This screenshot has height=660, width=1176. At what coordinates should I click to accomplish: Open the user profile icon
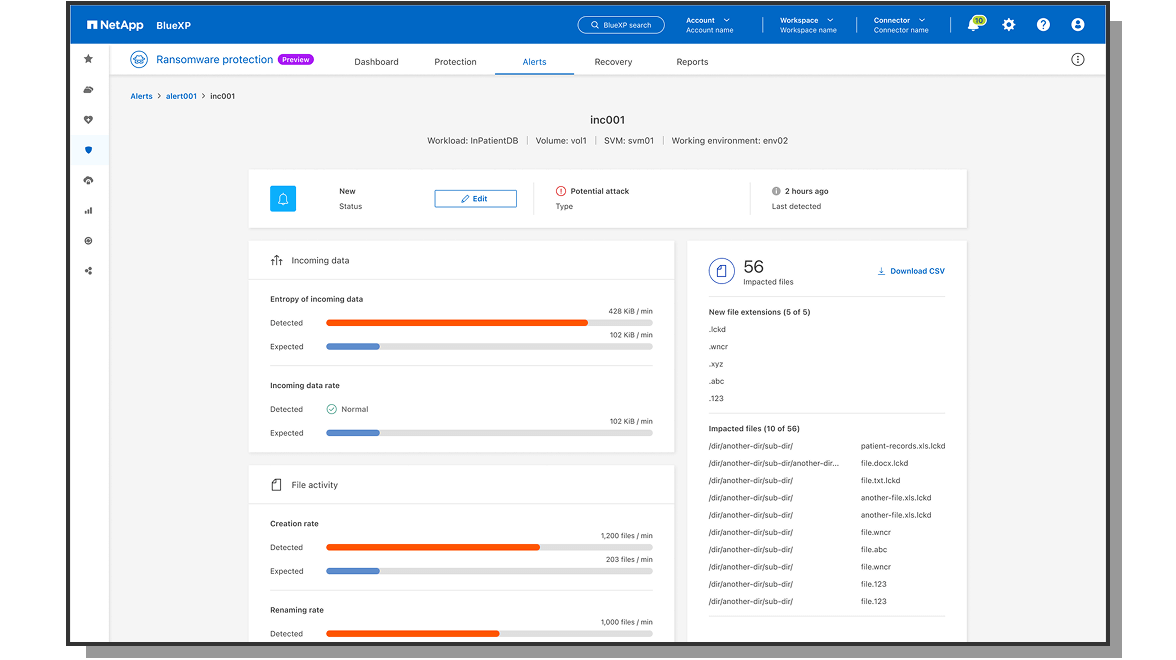(1077, 24)
